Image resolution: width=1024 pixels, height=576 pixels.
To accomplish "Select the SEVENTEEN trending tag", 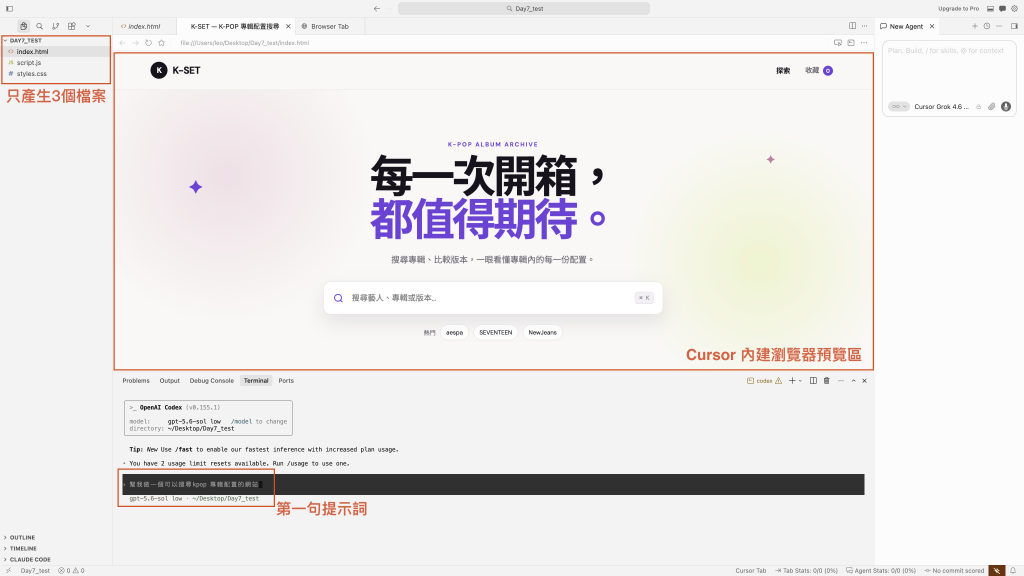I will 496,332.
